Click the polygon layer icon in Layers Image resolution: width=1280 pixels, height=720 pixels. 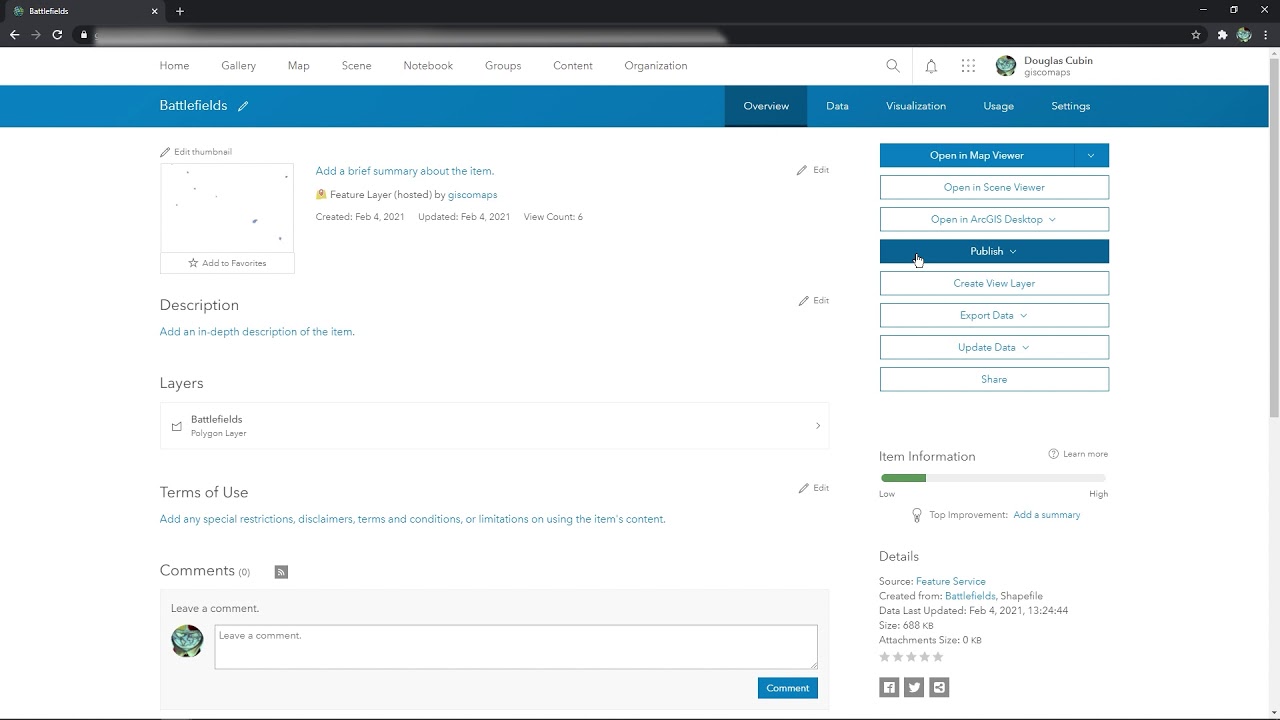177,426
